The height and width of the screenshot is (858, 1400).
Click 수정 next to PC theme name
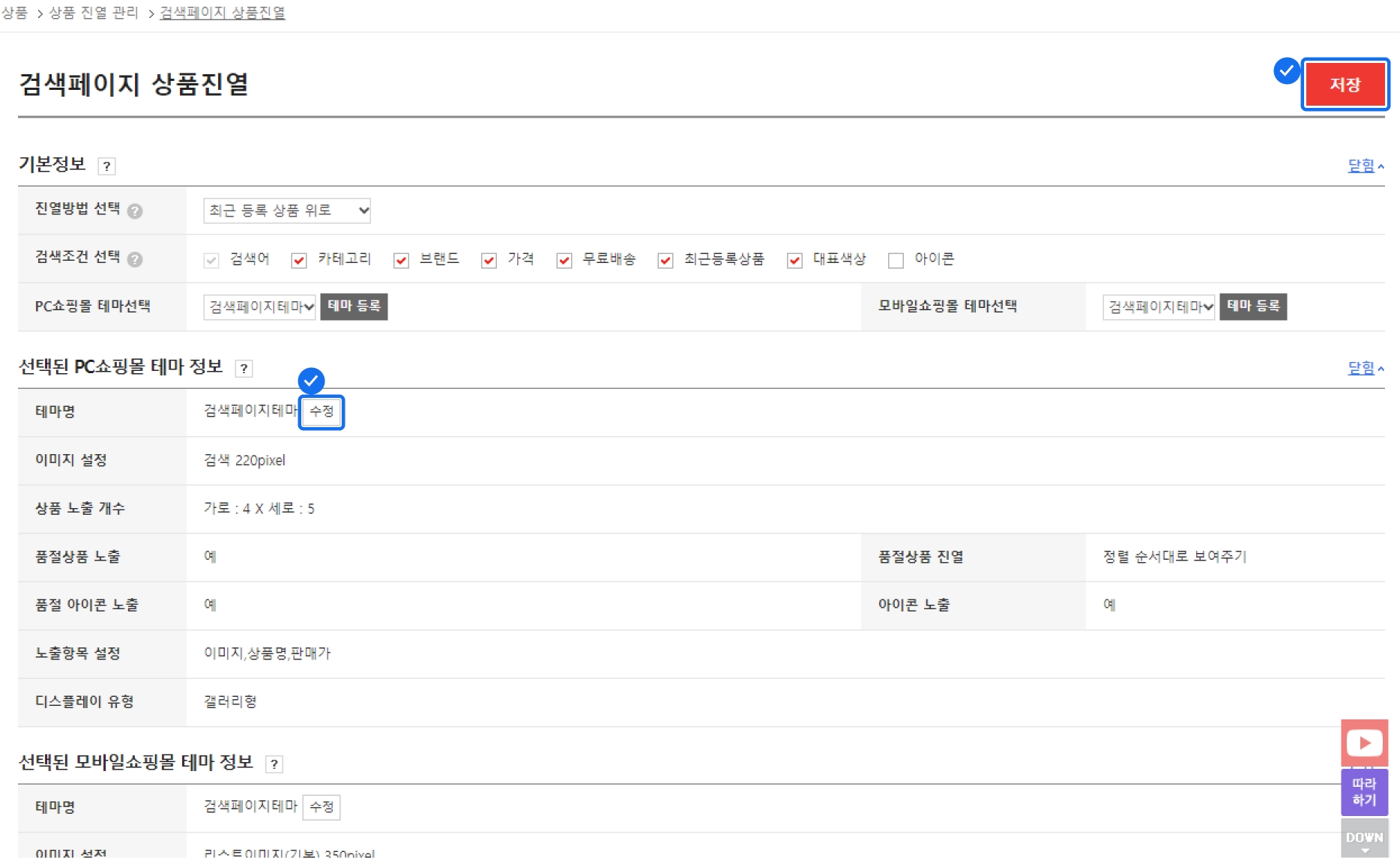(322, 411)
